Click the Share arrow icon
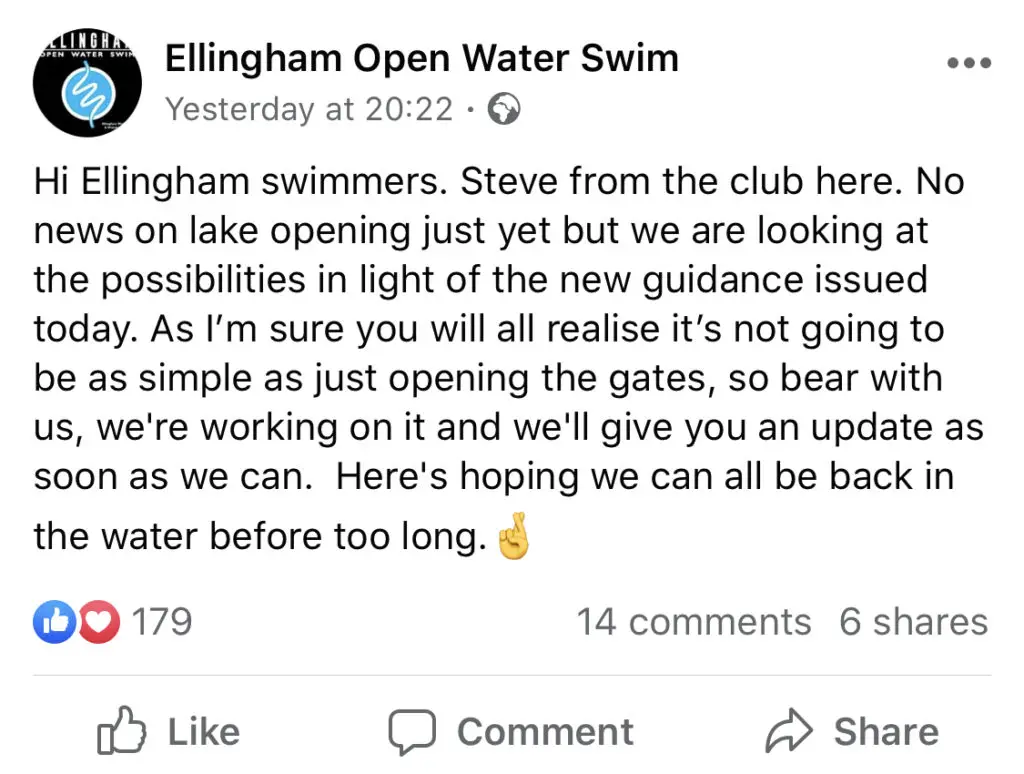This screenshot has height=774, width=1024. click(789, 730)
